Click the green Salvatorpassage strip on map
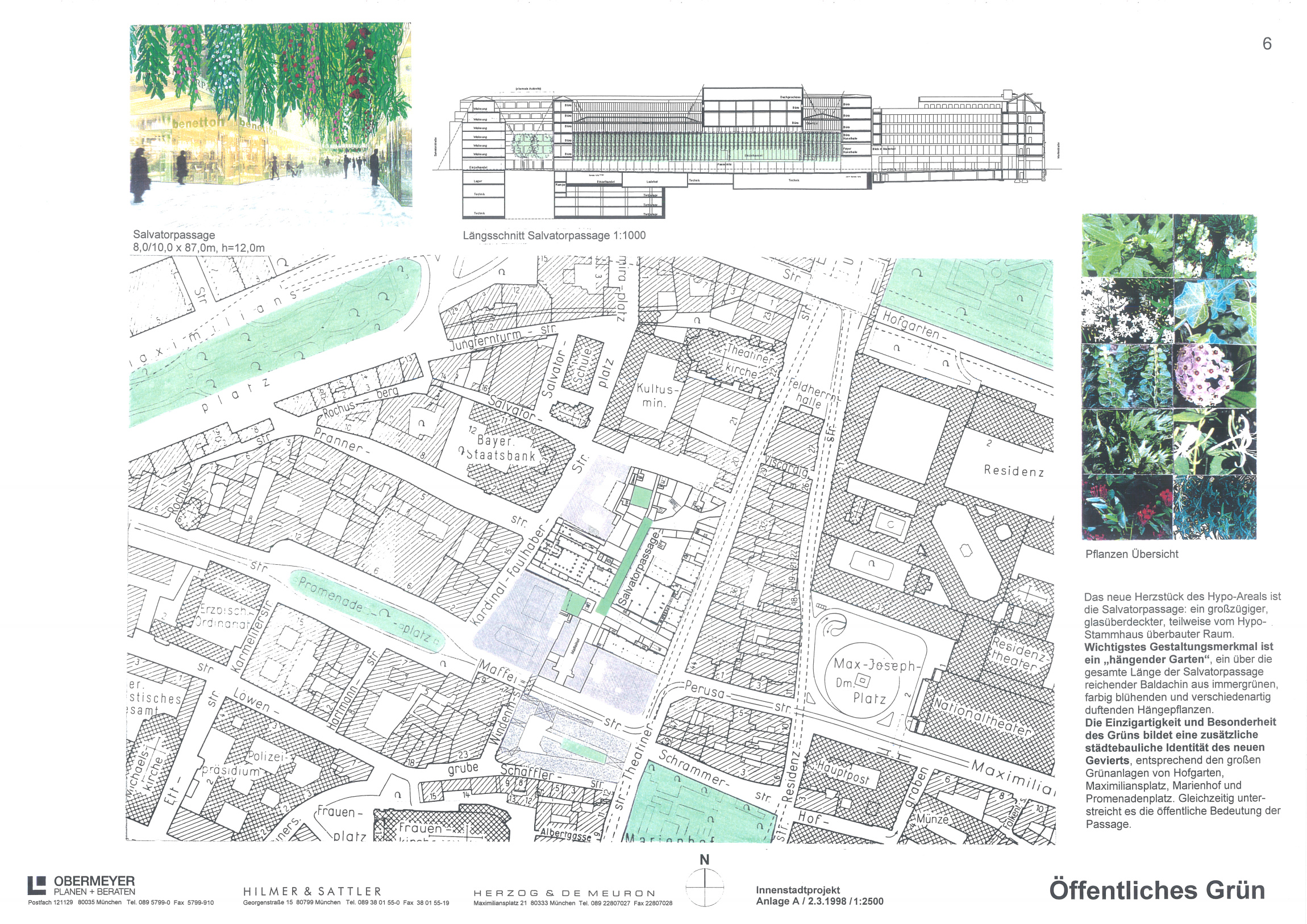The height and width of the screenshot is (924, 1307). point(625,567)
